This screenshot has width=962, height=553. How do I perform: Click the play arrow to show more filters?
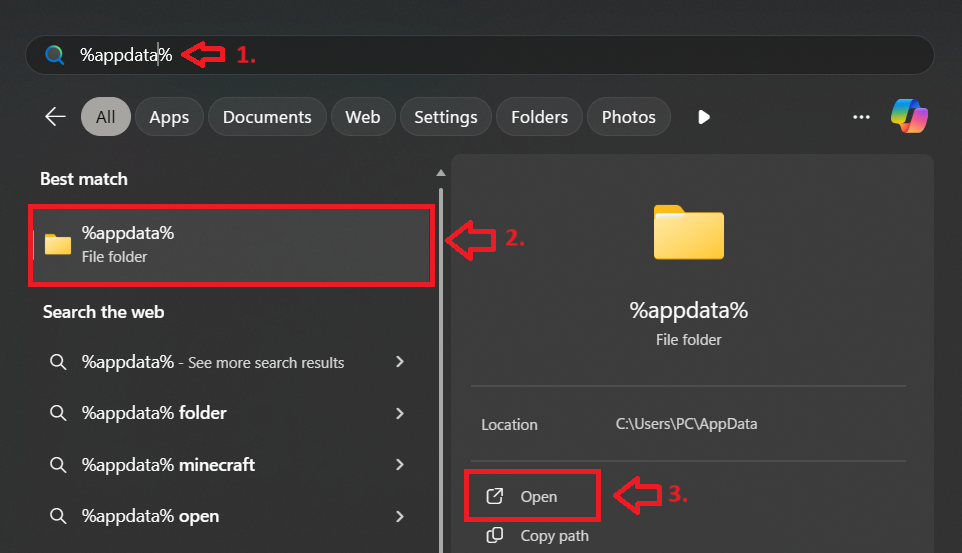coord(704,117)
